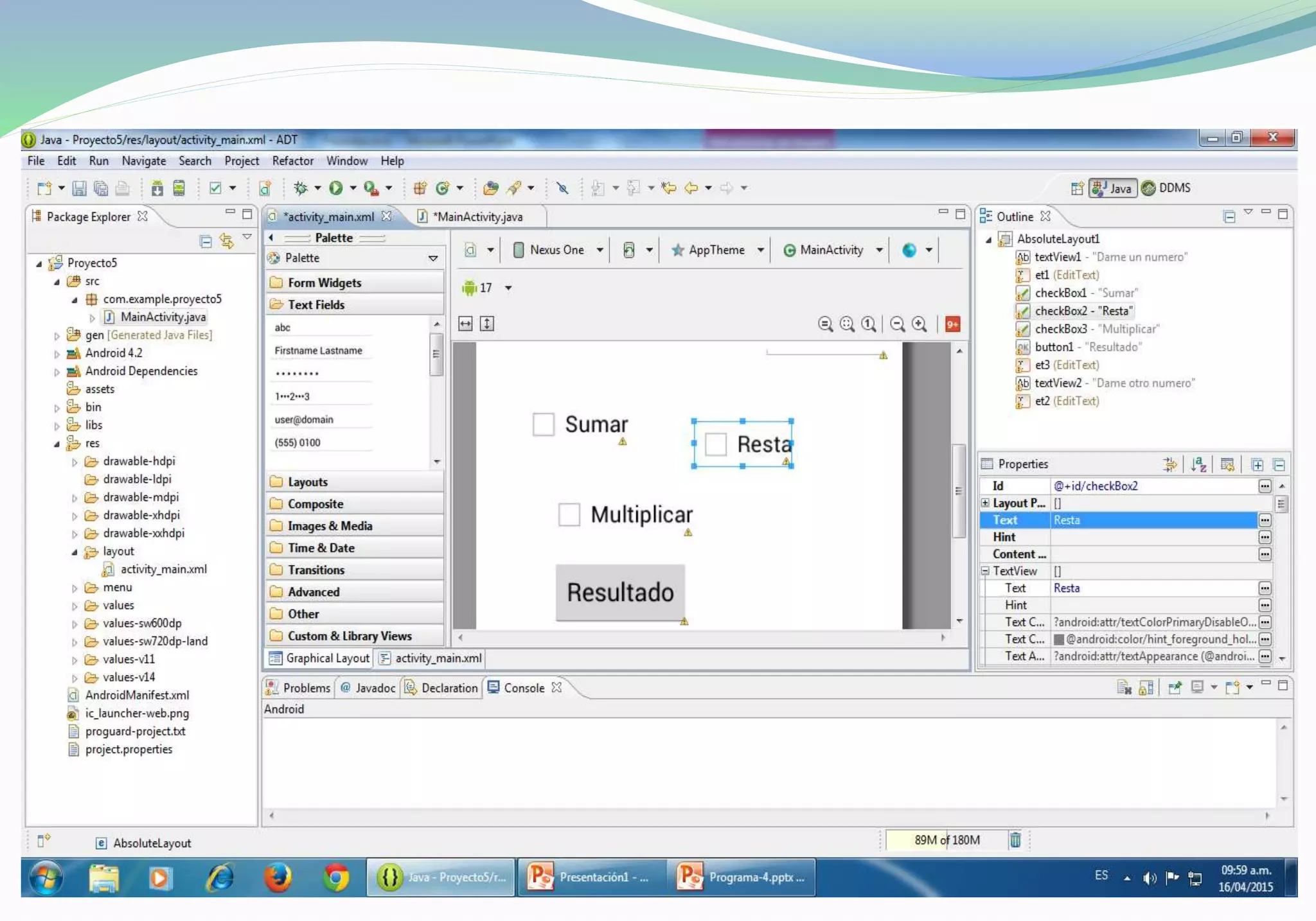Toggle the Multiplicar checkbox on the canvas
The height and width of the screenshot is (921, 1316).
click(x=569, y=514)
